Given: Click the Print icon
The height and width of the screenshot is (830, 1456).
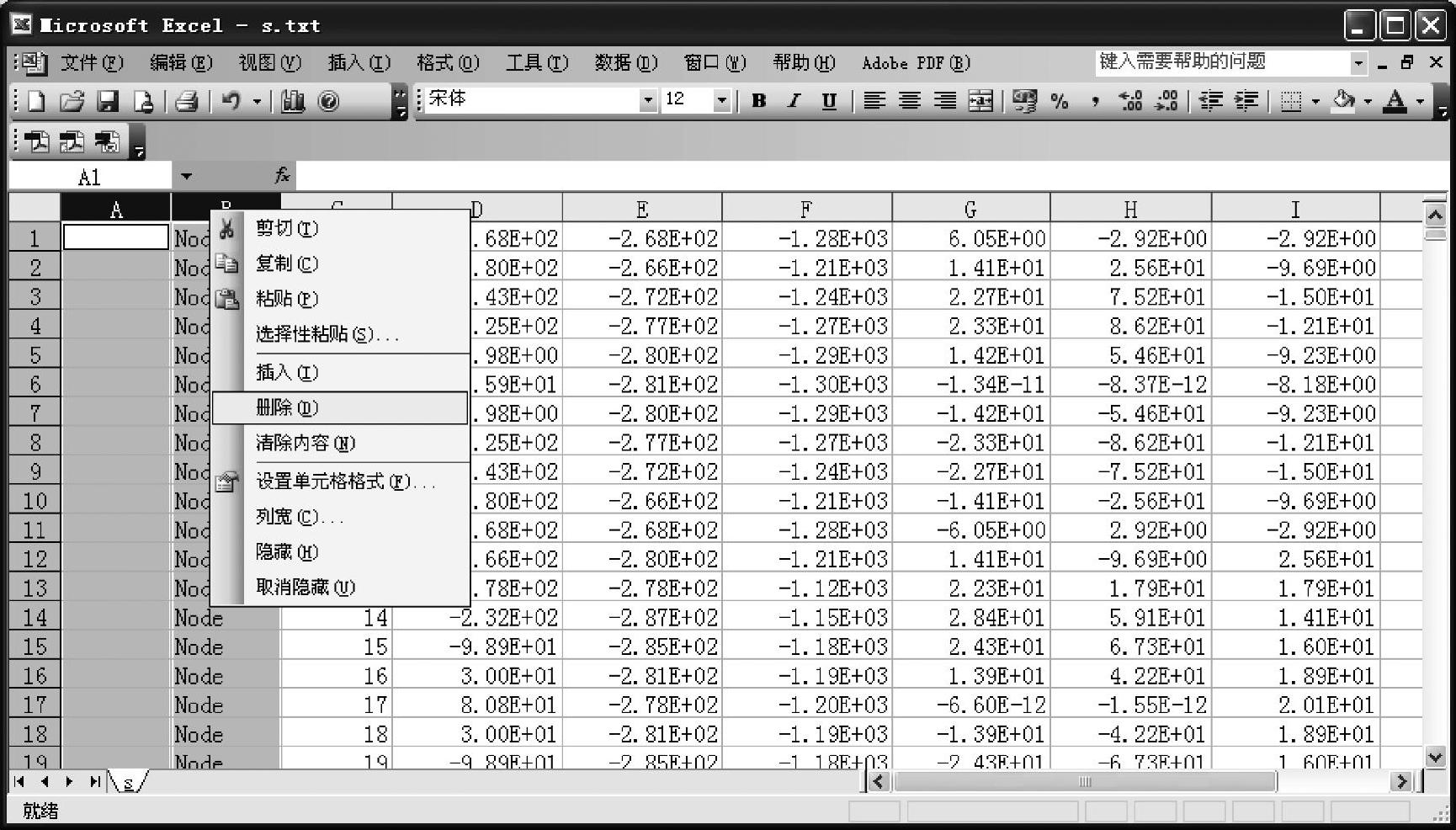Looking at the screenshot, I should (186, 101).
